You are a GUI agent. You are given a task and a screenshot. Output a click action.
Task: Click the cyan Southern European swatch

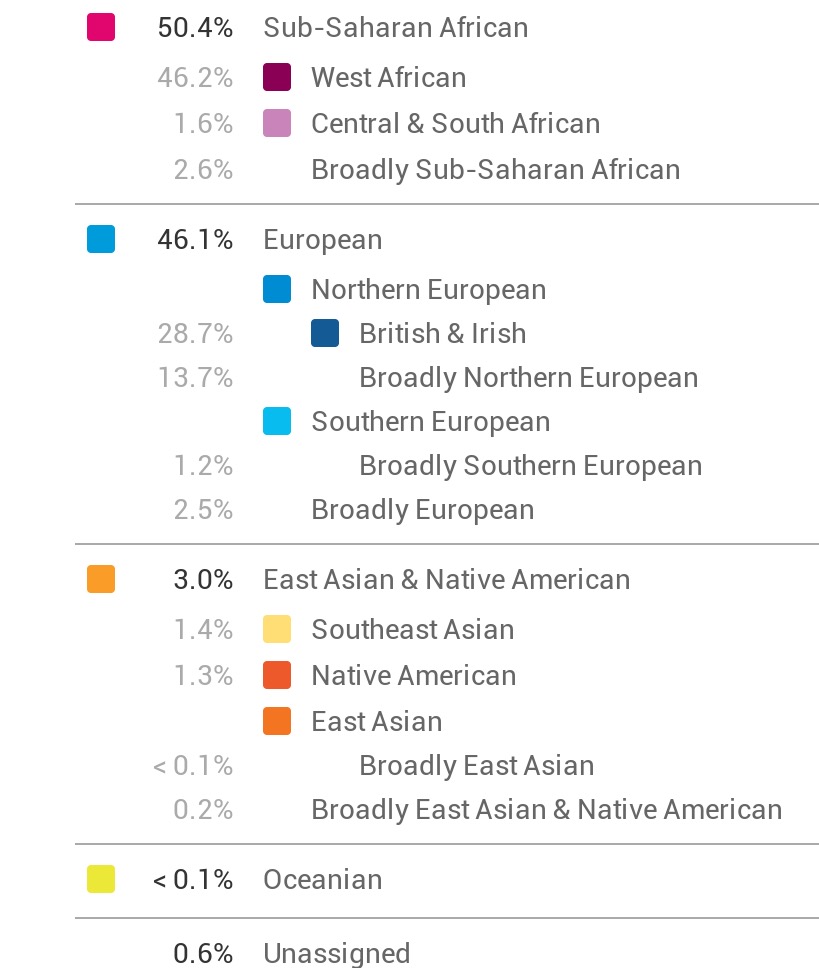coord(277,421)
